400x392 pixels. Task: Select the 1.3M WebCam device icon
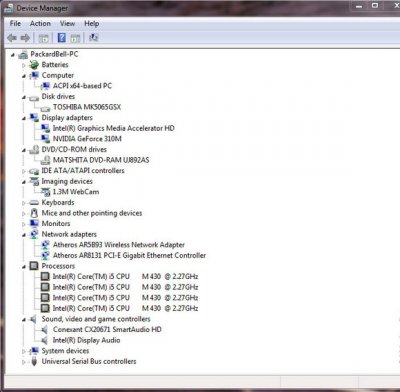pyautogui.click(x=45, y=192)
